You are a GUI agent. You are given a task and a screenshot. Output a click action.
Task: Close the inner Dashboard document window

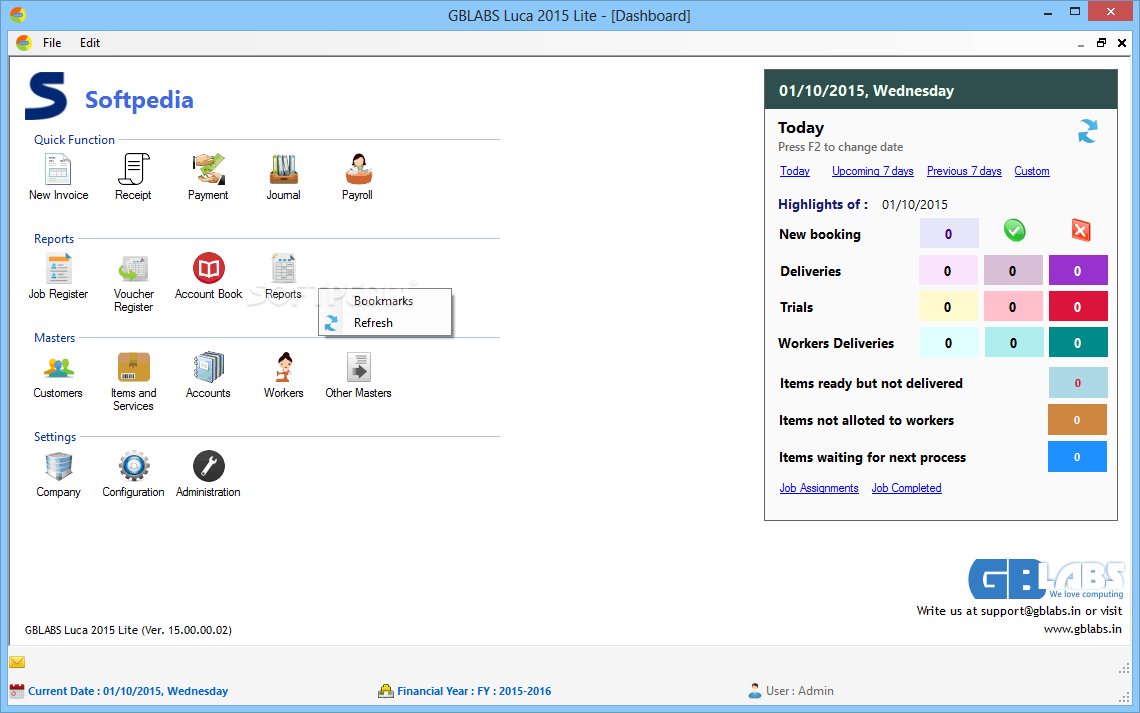[x=1122, y=43]
